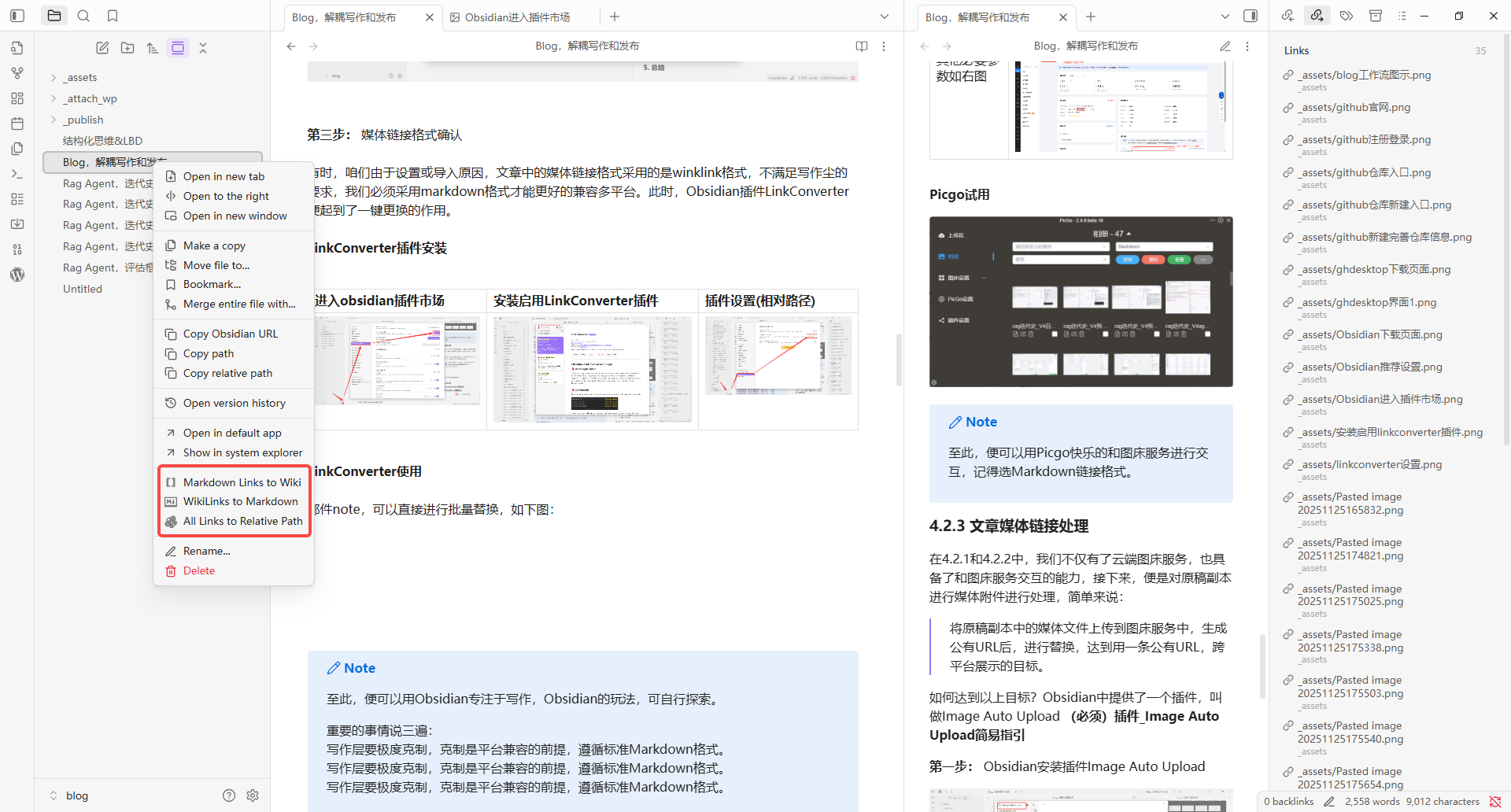
Task: Click the notification bell in status bar
Action: 1494,801
